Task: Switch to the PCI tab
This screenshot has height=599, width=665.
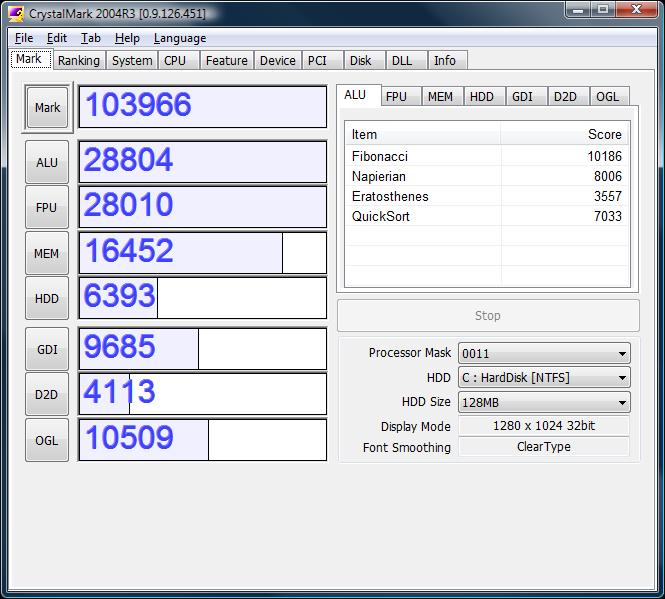Action: [322, 61]
